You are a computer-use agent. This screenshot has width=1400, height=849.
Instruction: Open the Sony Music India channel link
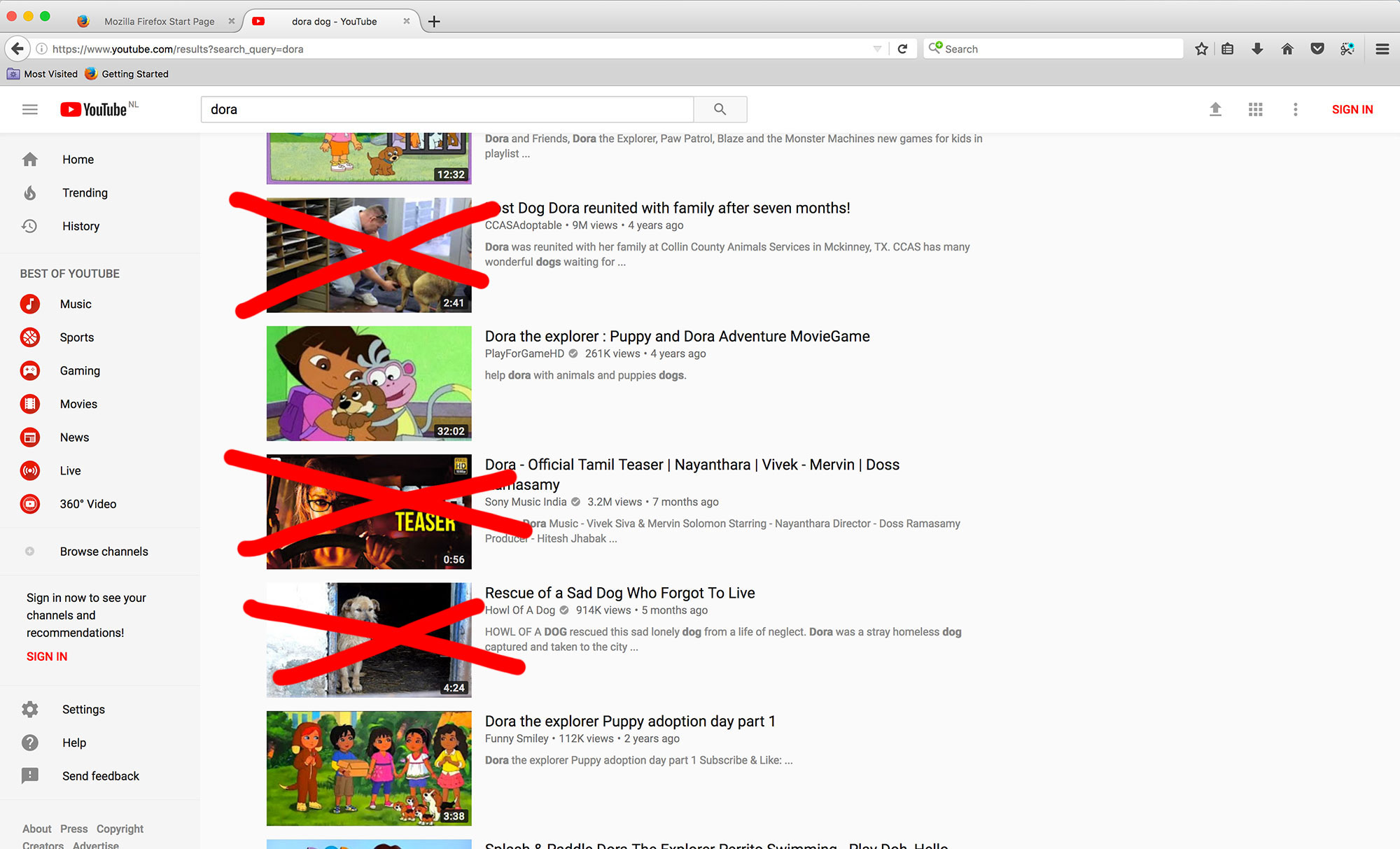coord(526,502)
